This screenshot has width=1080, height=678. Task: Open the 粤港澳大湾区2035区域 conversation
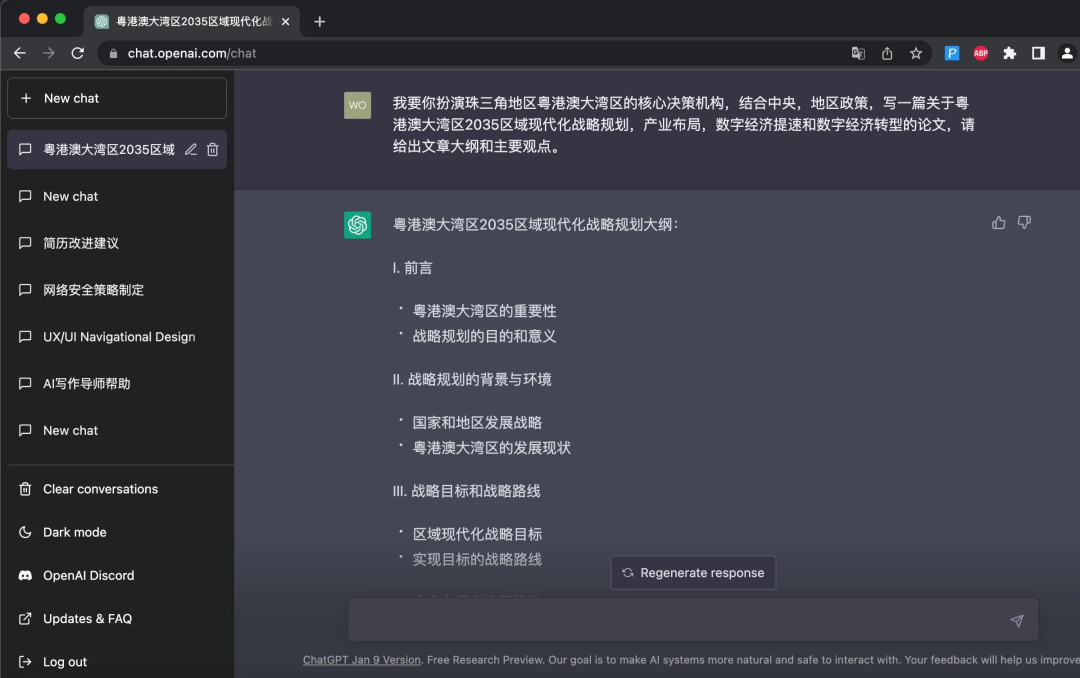(x=109, y=150)
